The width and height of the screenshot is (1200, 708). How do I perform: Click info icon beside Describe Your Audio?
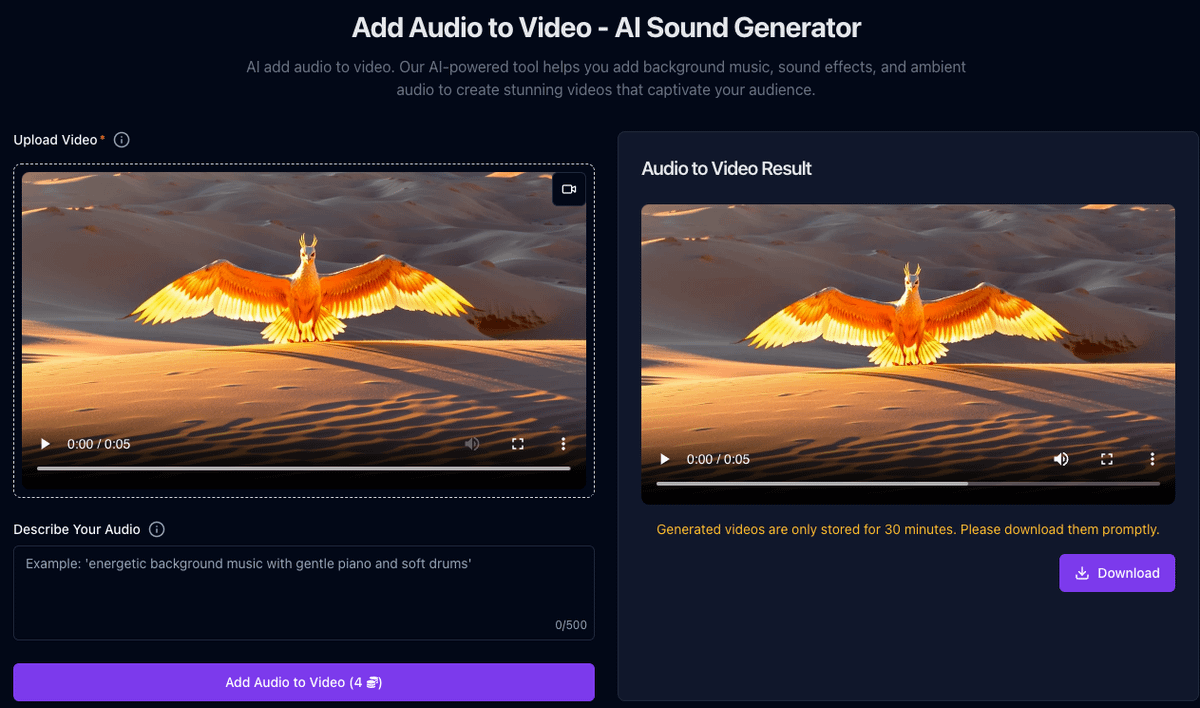tap(157, 529)
